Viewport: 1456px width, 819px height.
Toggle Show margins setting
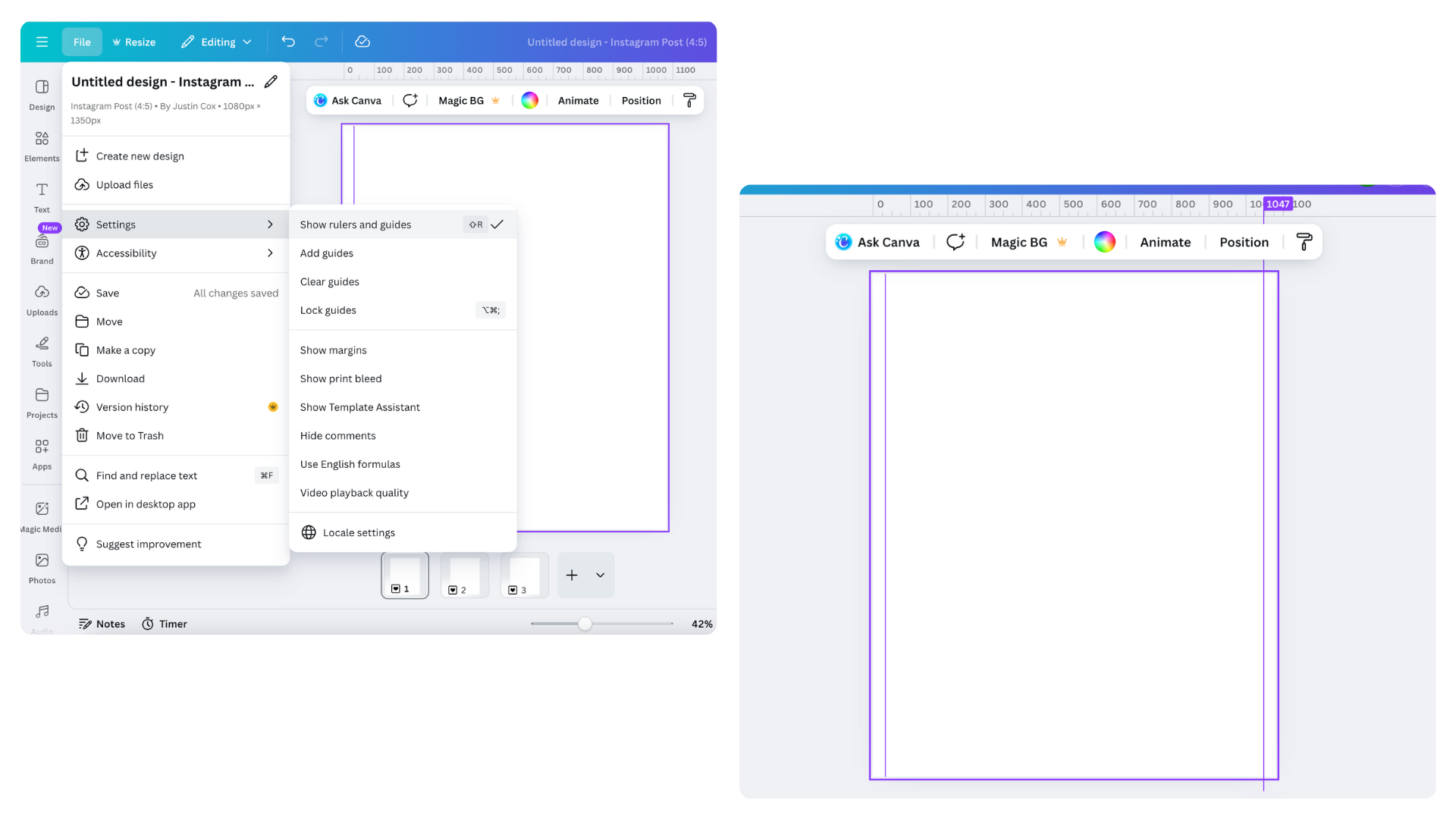[x=334, y=350]
